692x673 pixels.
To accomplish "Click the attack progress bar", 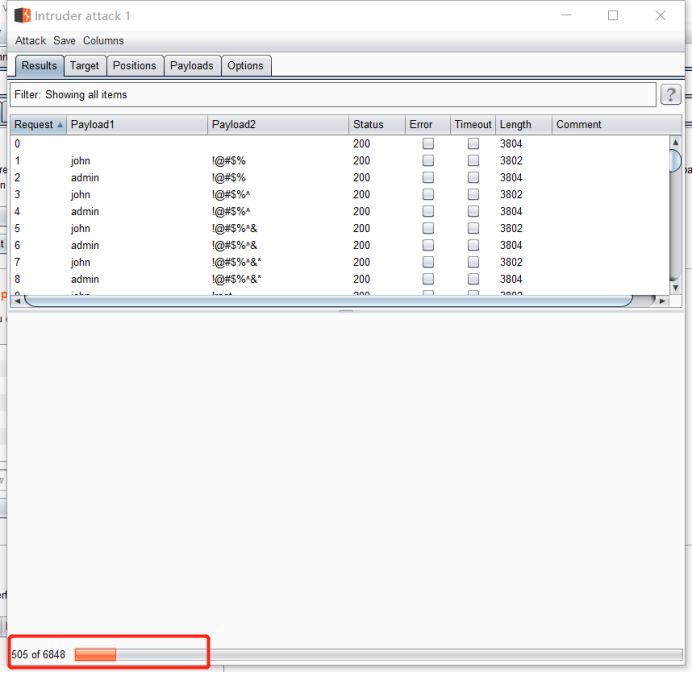I will [378, 654].
